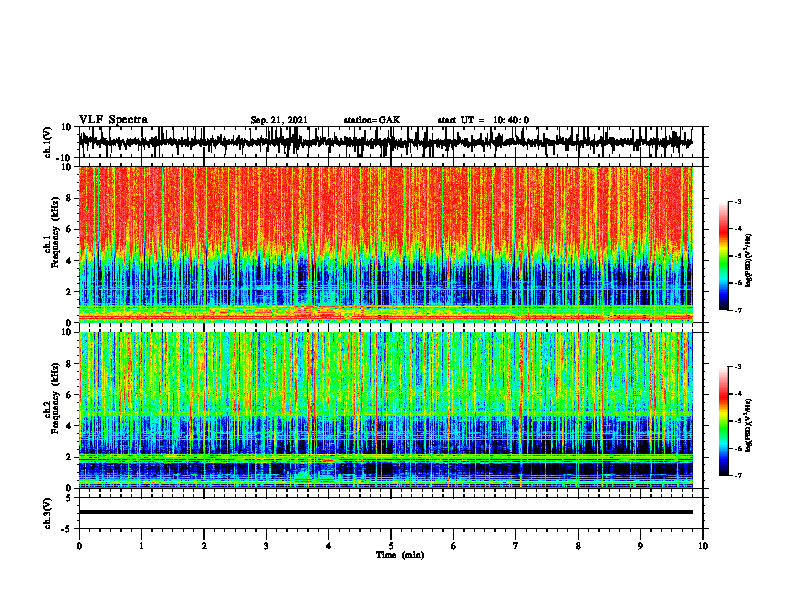Click time axis tick label "3"

[x=266, y=546]
